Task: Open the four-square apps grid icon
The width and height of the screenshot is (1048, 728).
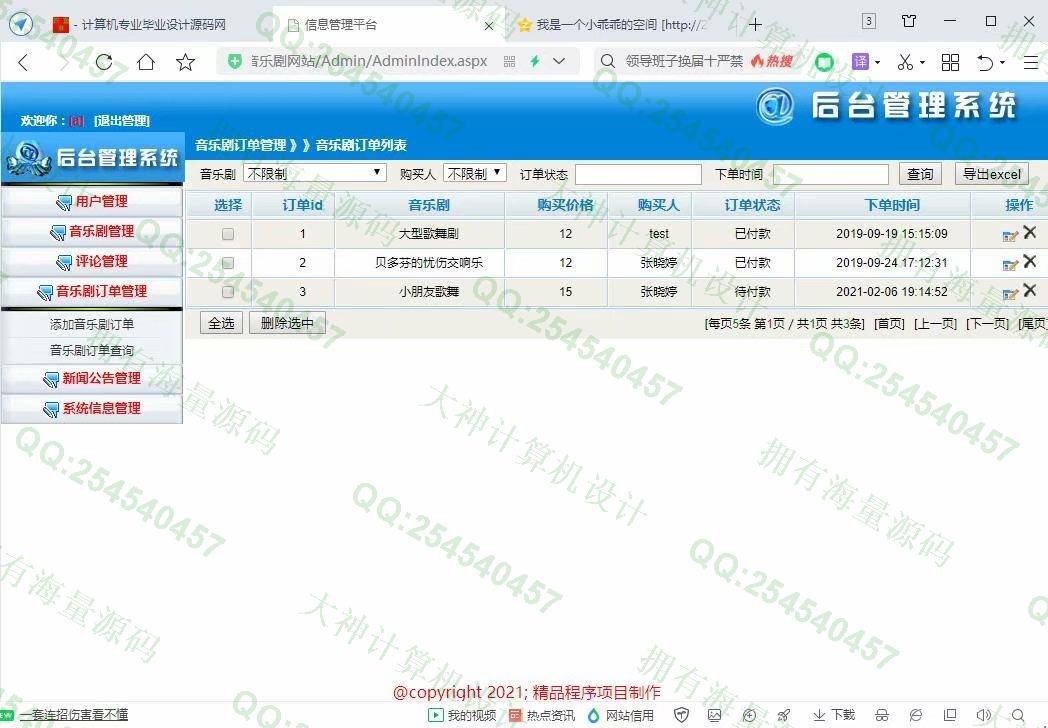Action: (x=950, y=62)
